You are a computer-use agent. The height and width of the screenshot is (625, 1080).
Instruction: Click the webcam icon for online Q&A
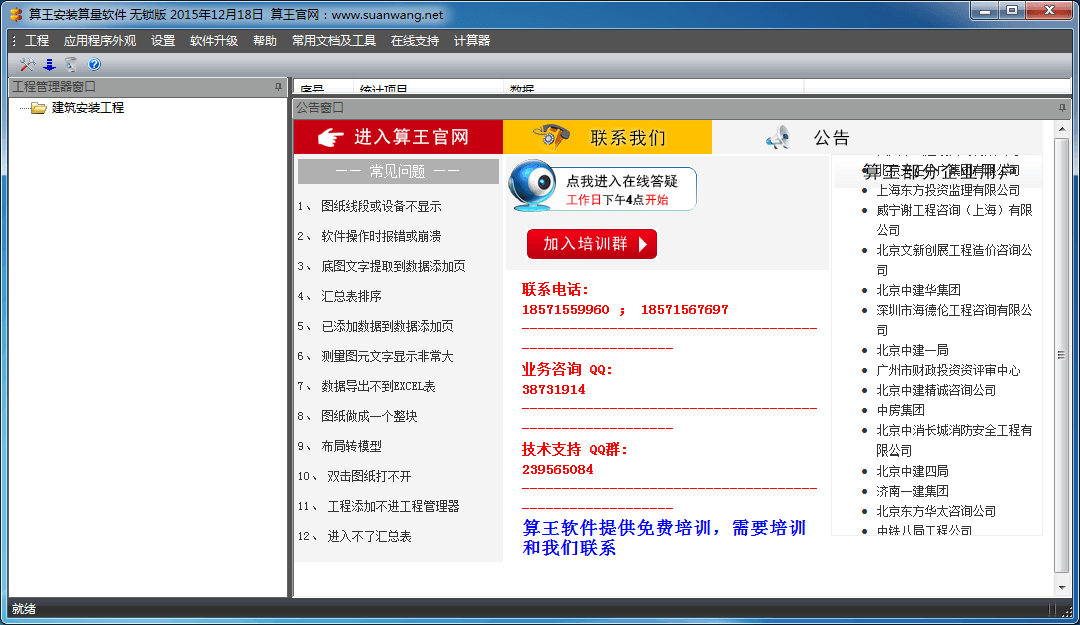[x=532, y=185]
